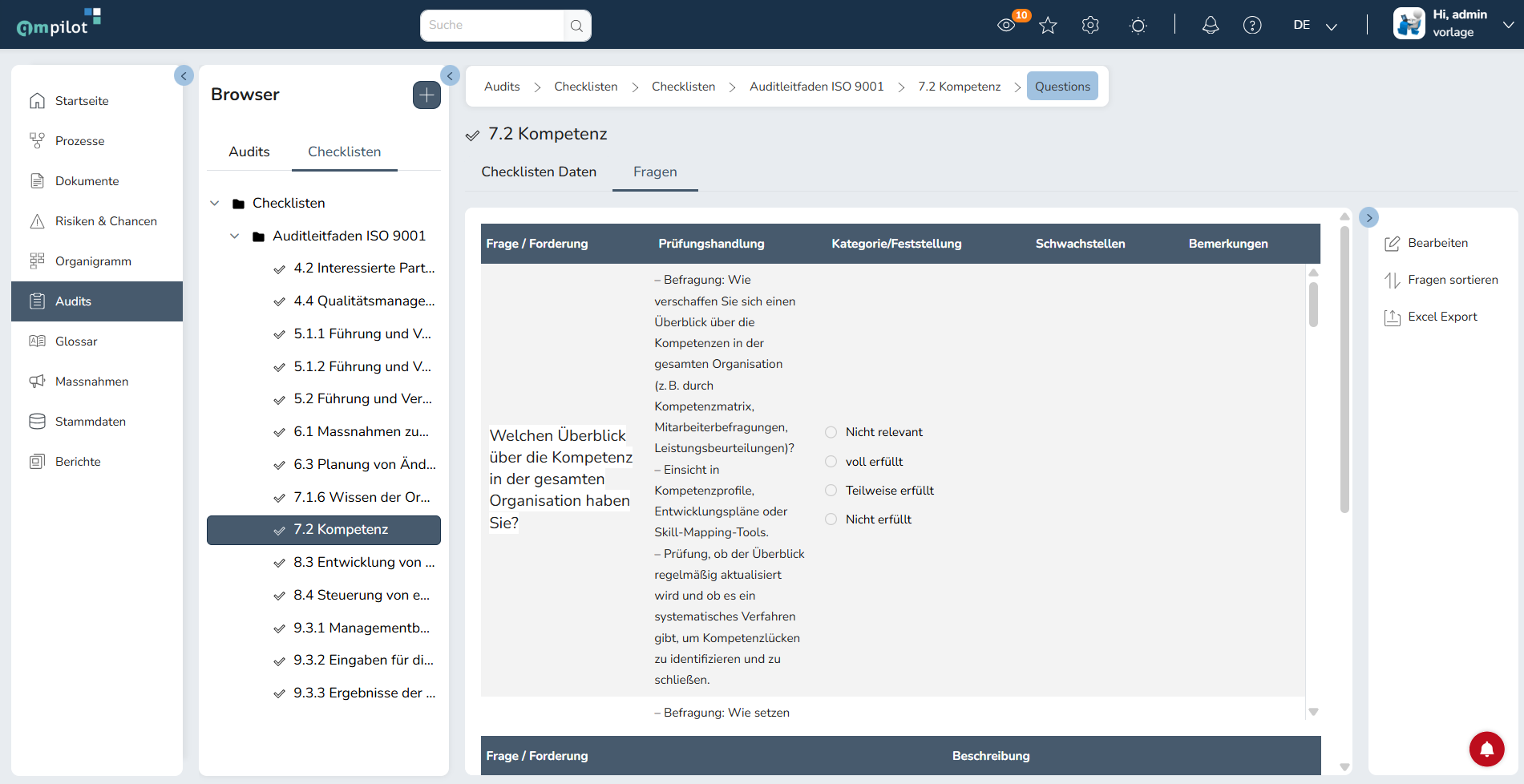
Task: Click the admin user avatar
Action: 1409,24
